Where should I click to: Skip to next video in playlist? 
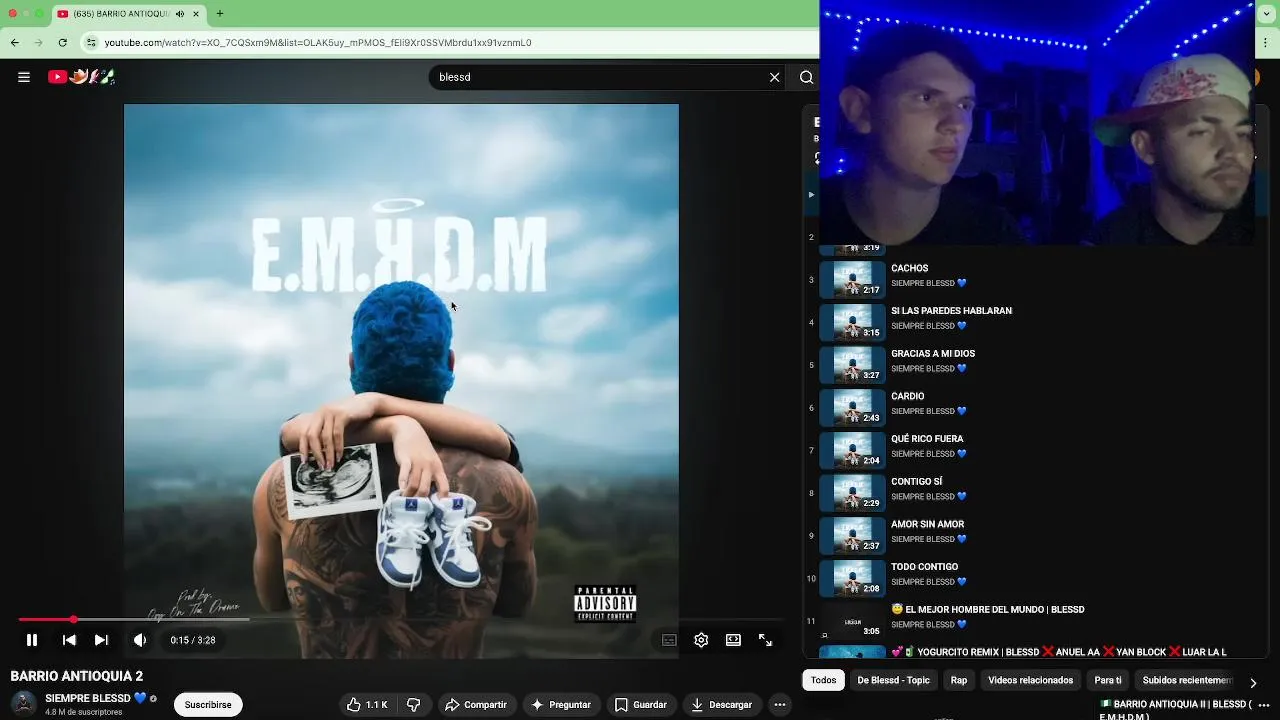point(101,640)
